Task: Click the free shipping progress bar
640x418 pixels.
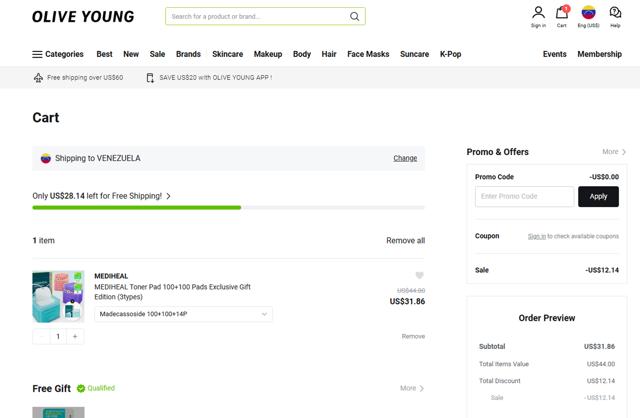Action: click(x=229, y=208)
